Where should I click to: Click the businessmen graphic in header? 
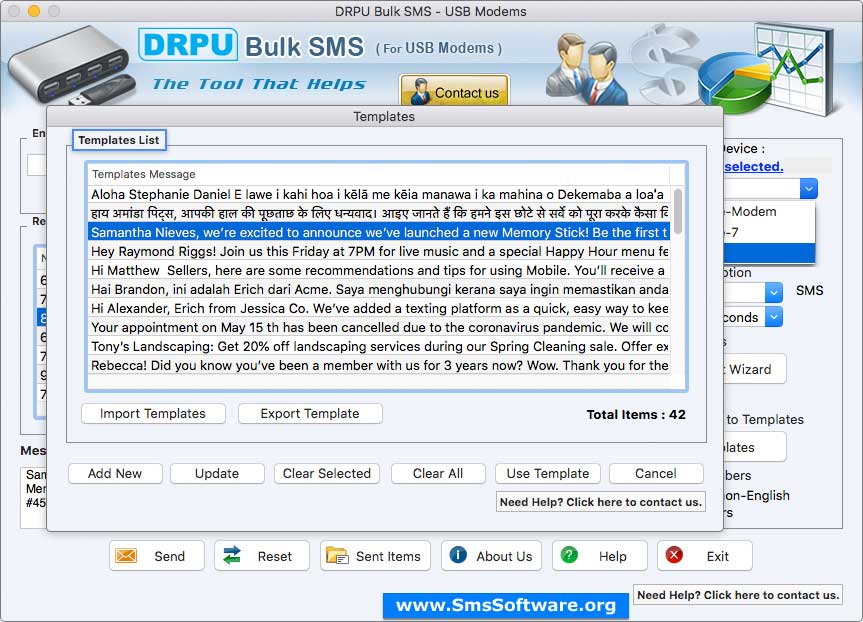(587, 69)
